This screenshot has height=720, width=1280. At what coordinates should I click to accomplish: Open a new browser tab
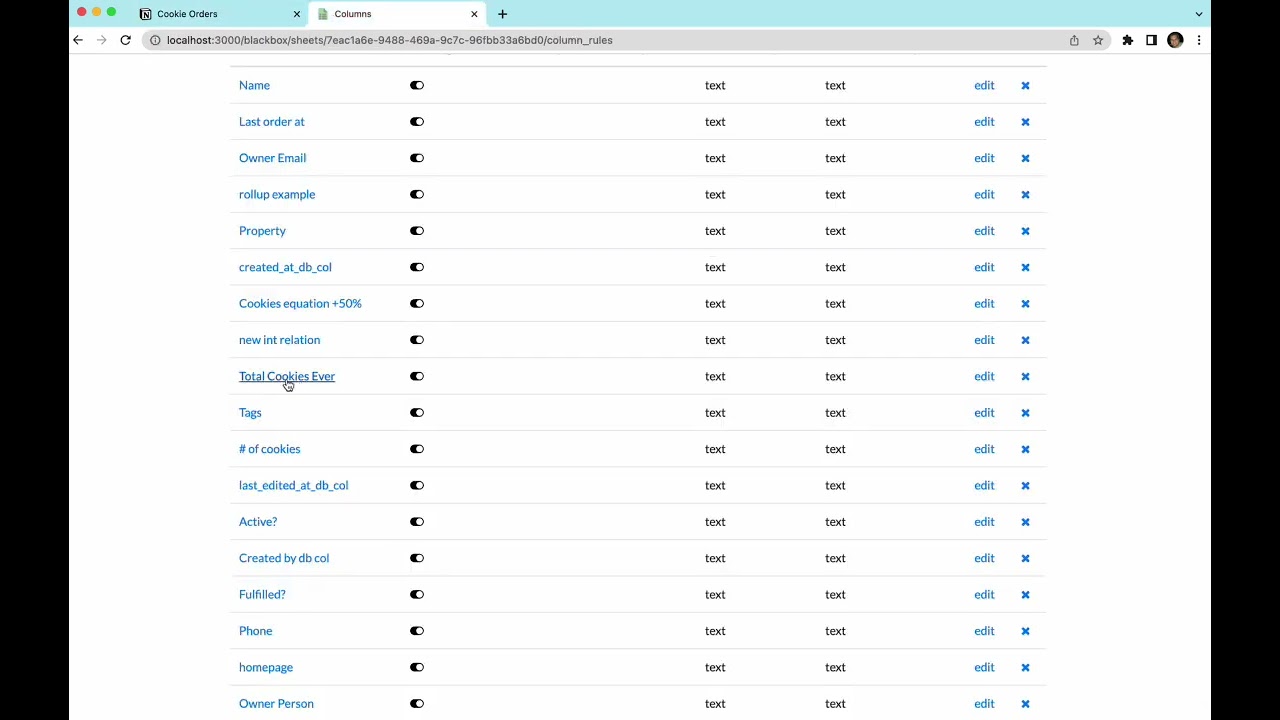pyautogui.click(x=502, y=14)
